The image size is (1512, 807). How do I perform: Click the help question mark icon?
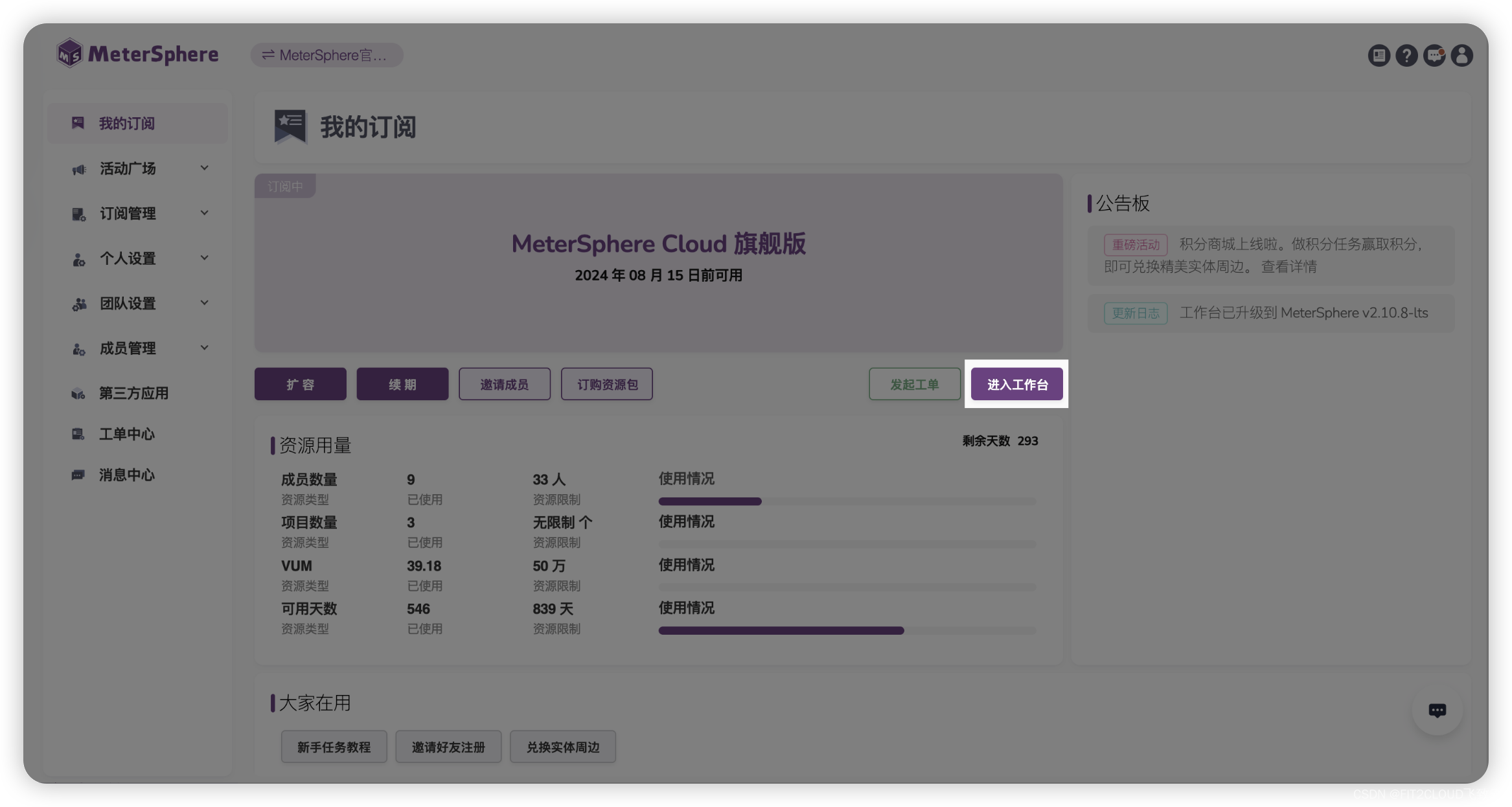pos(1406,56)
